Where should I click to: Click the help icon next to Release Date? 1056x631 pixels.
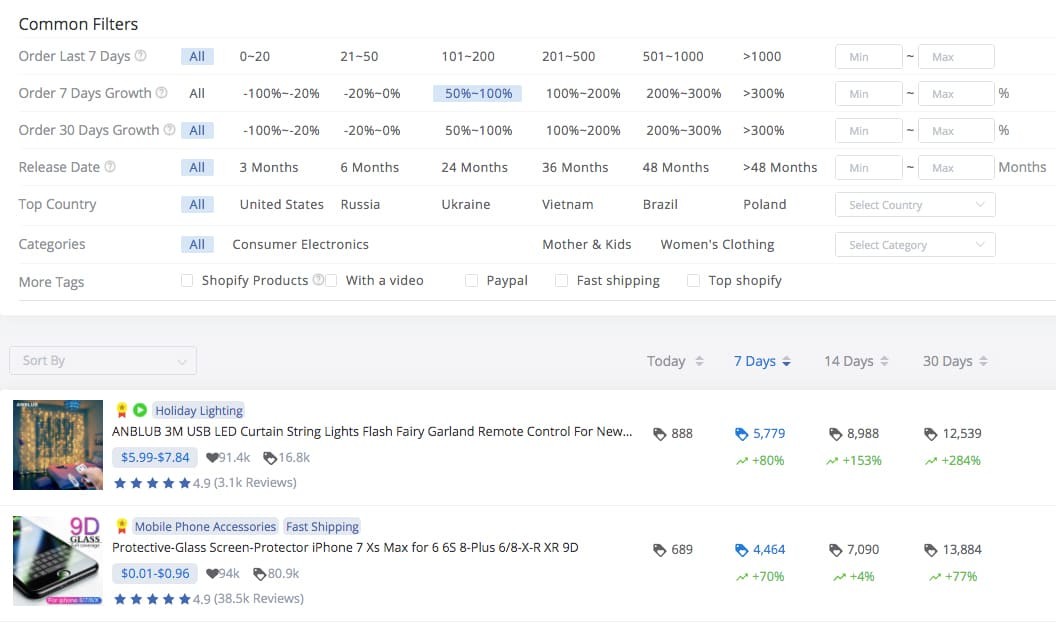tap(110, 166)
